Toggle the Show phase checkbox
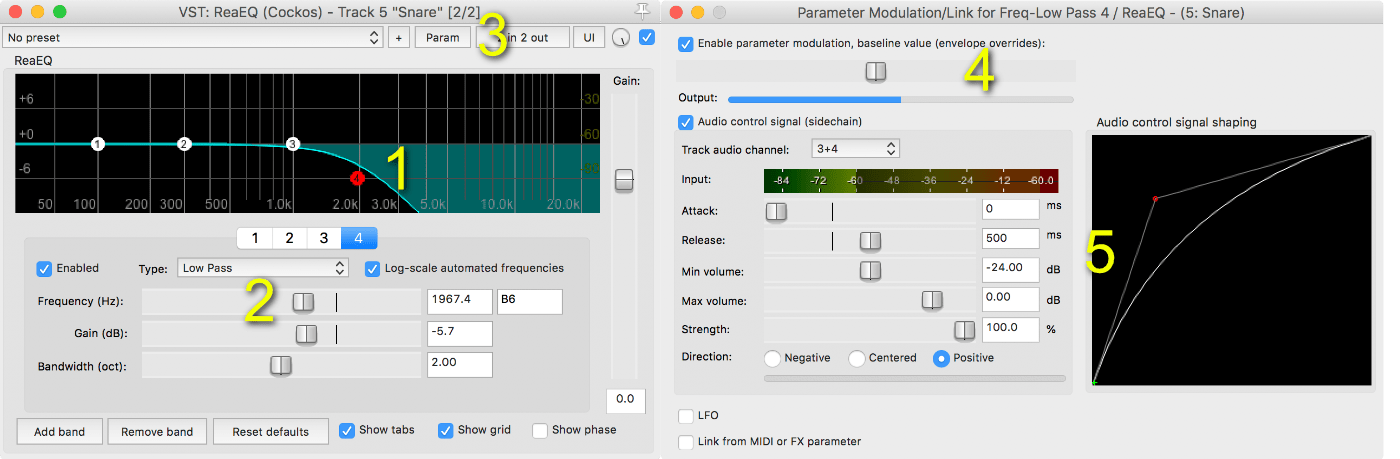Image resolution: width=1400 pixels, height=459 pixels. [x=540, y=430]
